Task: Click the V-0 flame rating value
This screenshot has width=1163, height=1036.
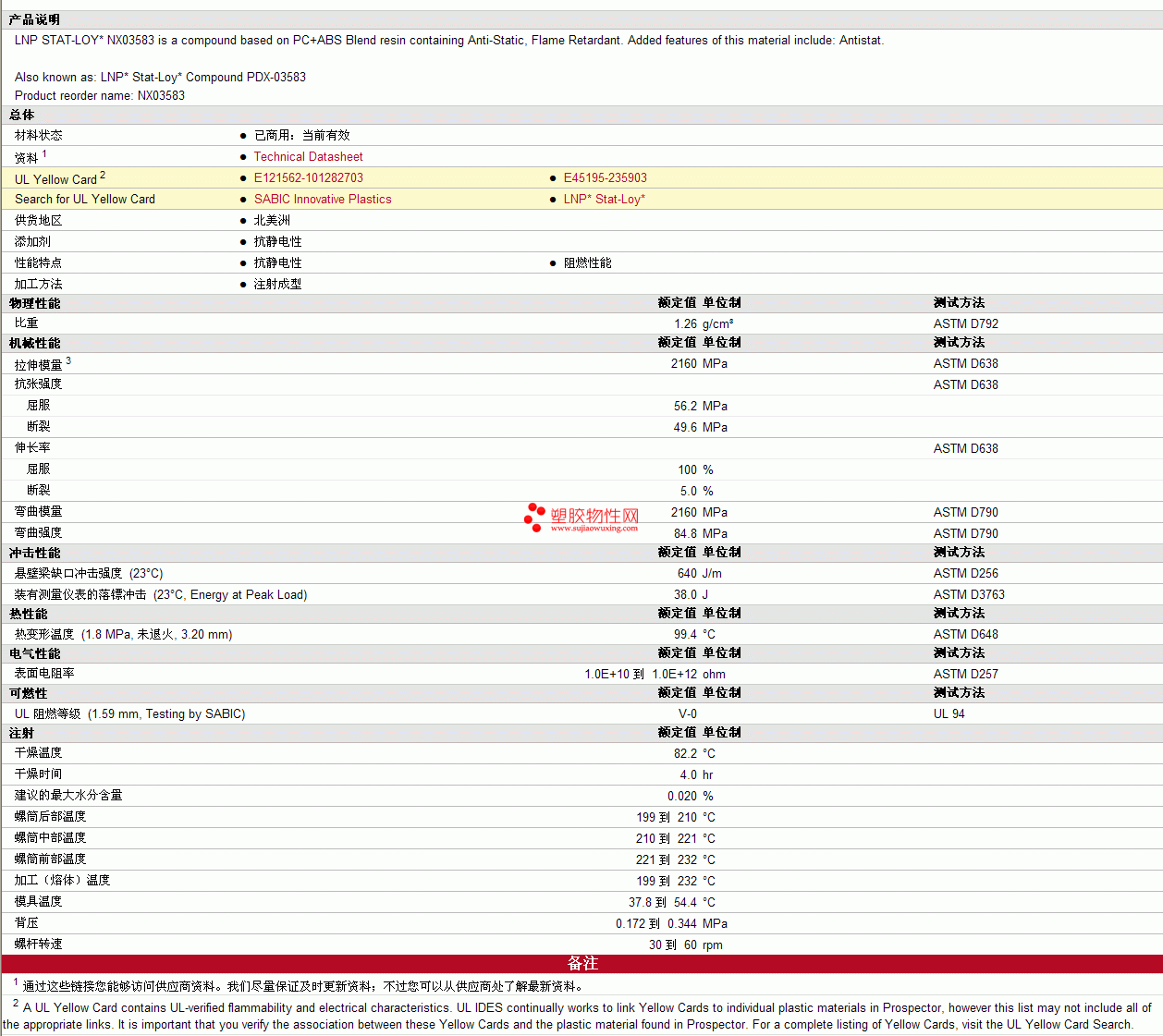Action: (x=688, y=714)
